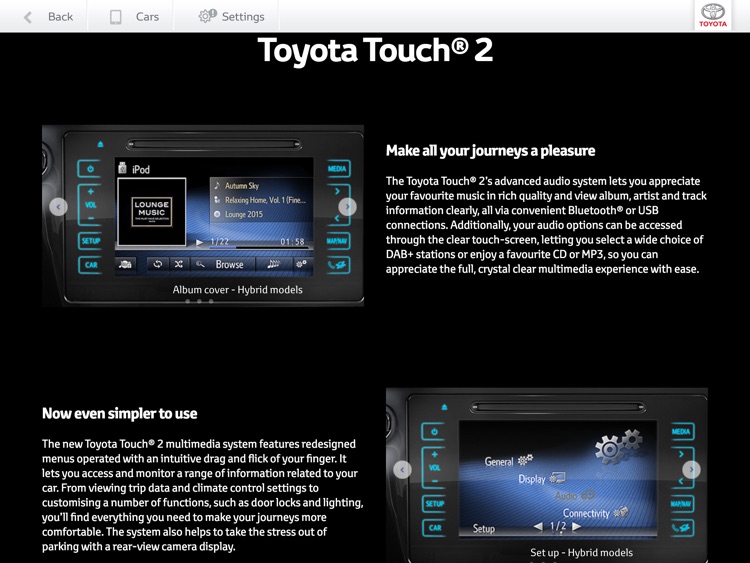Open Settings with the gear icon

click(x=232, y=17)
